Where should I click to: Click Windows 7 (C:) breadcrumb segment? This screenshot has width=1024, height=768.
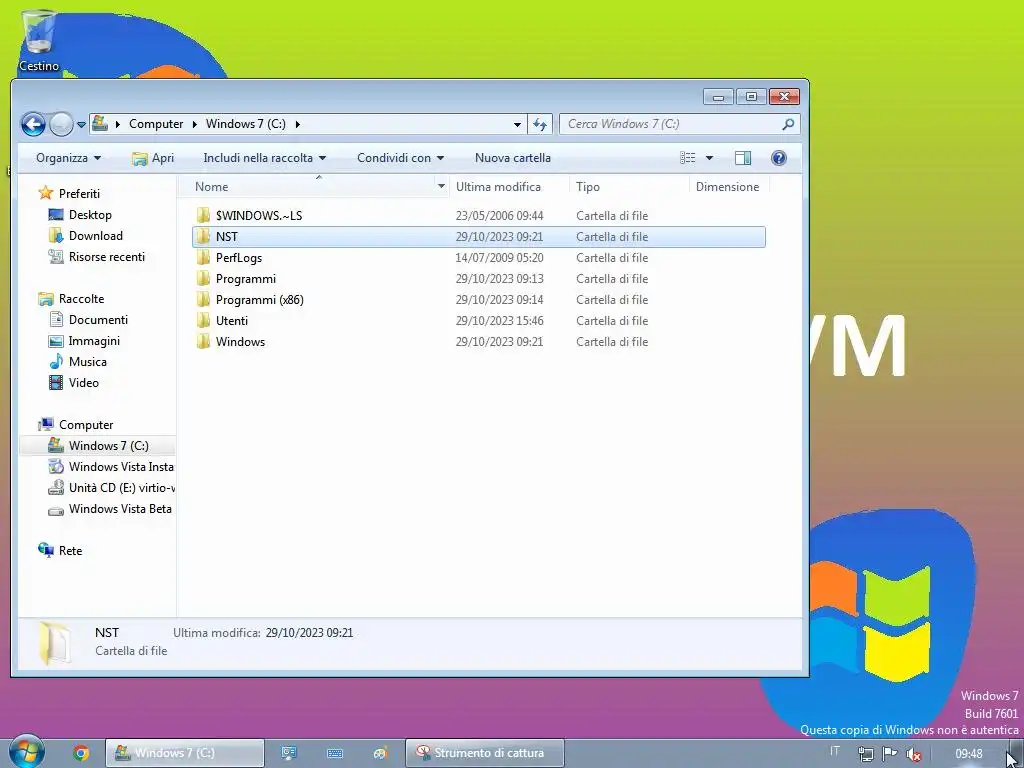(246, 123)
